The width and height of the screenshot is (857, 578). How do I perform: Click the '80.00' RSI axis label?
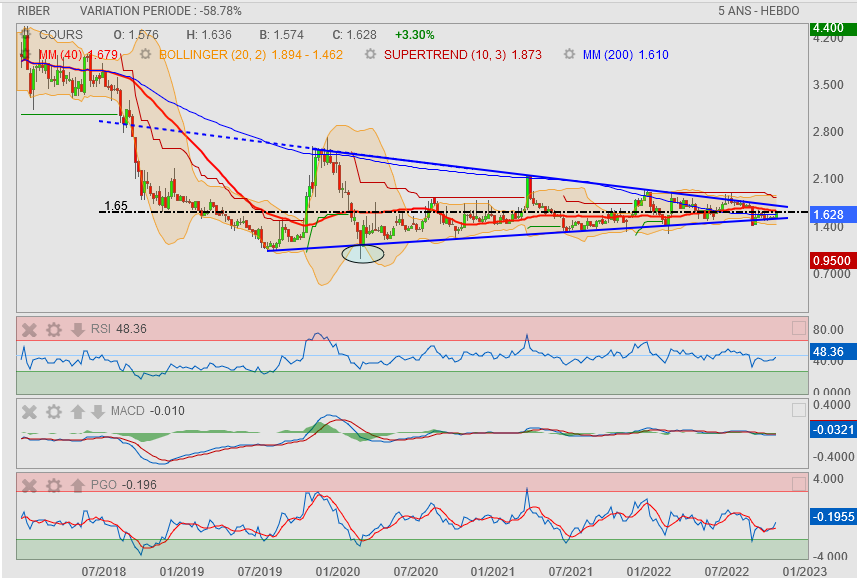point(828,329)
